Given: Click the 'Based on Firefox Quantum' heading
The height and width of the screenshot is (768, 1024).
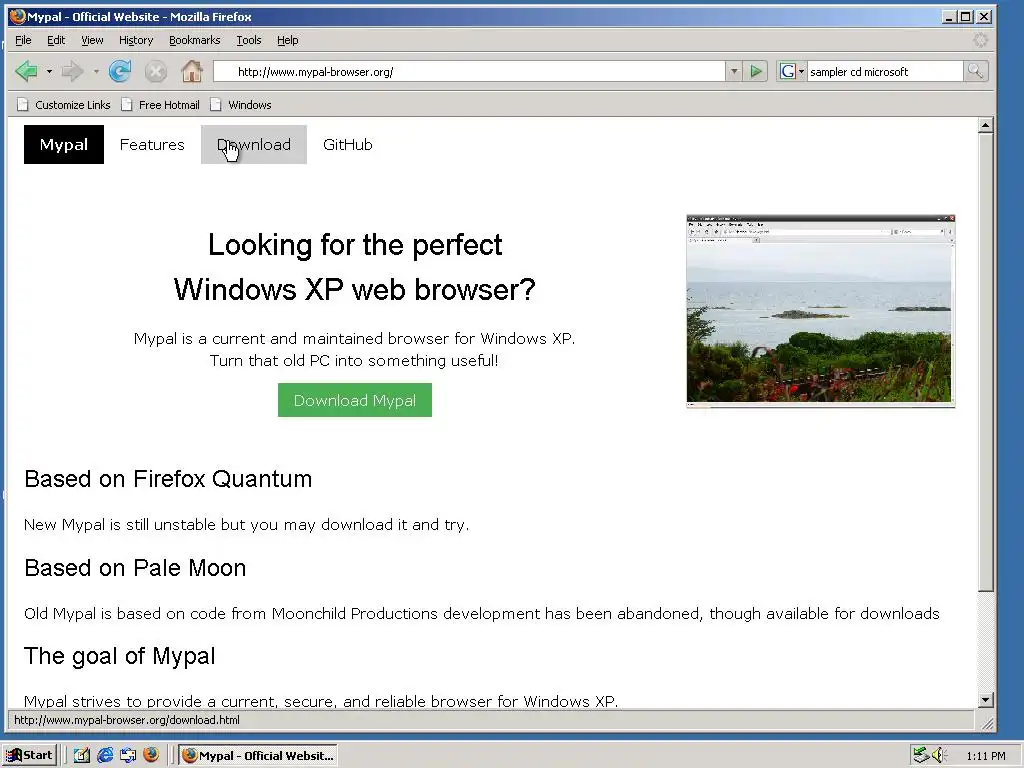Looking at the screenshot, I should [168, 479].
